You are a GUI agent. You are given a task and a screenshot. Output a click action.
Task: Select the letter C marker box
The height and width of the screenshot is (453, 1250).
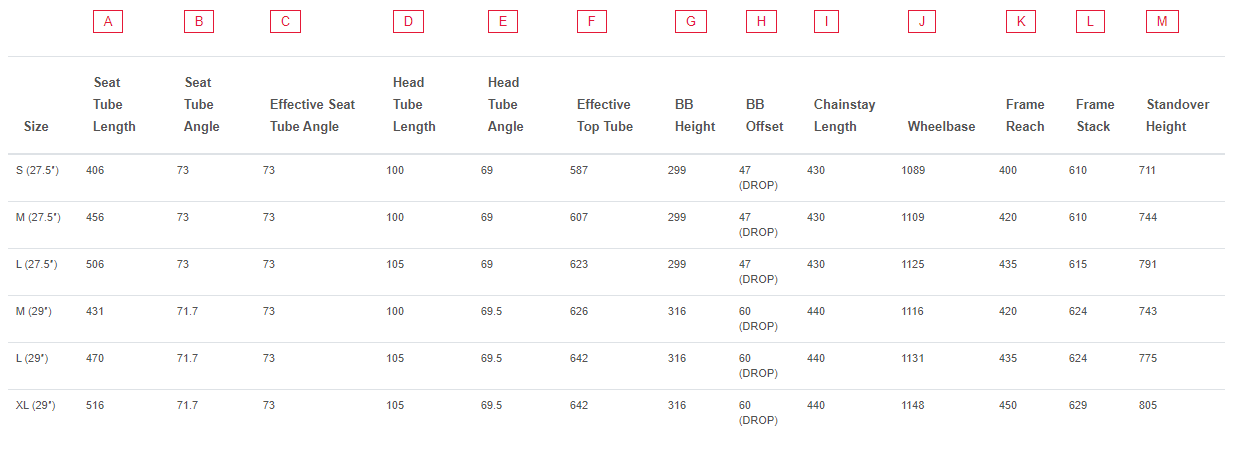[285, 21]
